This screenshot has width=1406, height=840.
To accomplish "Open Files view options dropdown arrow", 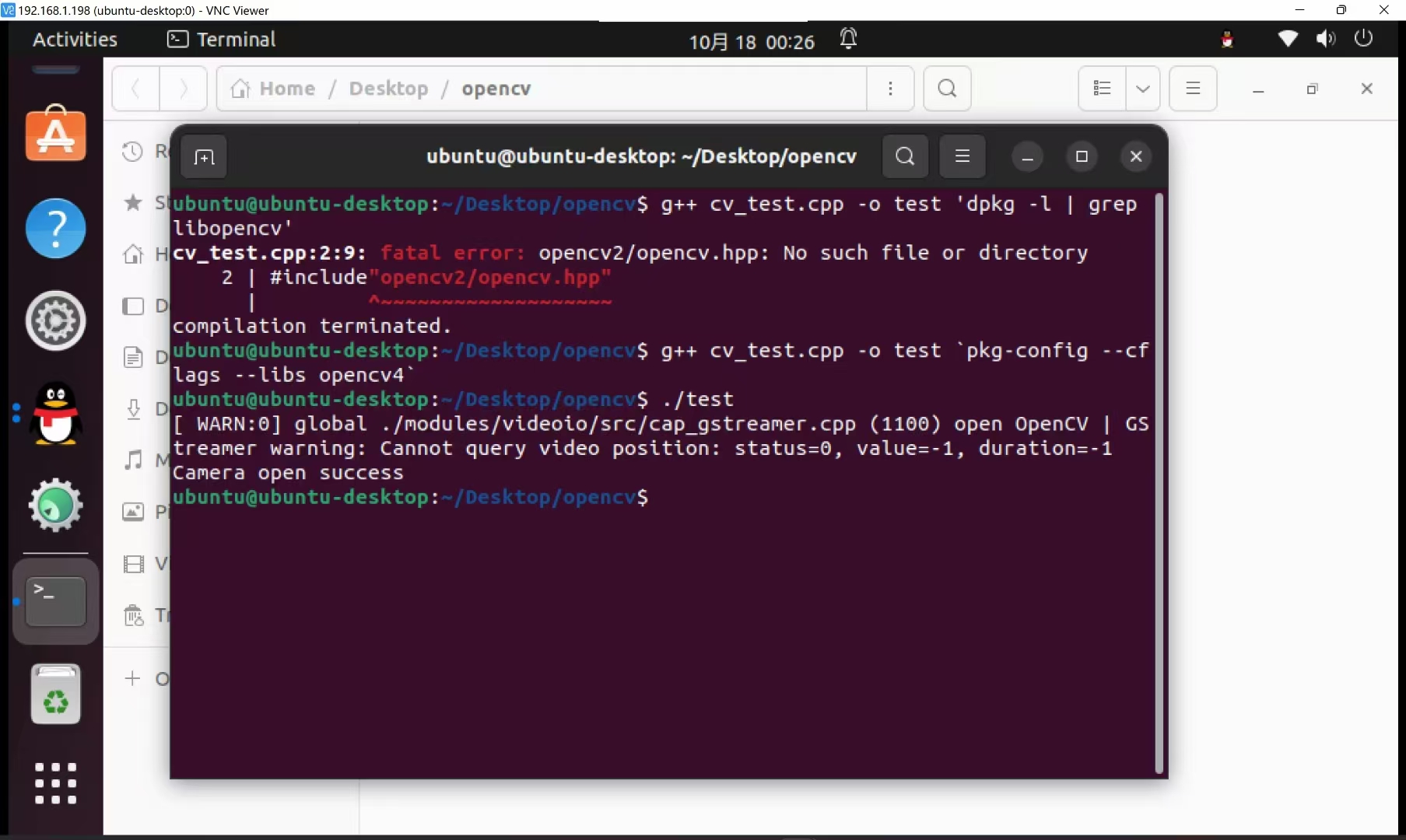I will (x=1143, y=89).
